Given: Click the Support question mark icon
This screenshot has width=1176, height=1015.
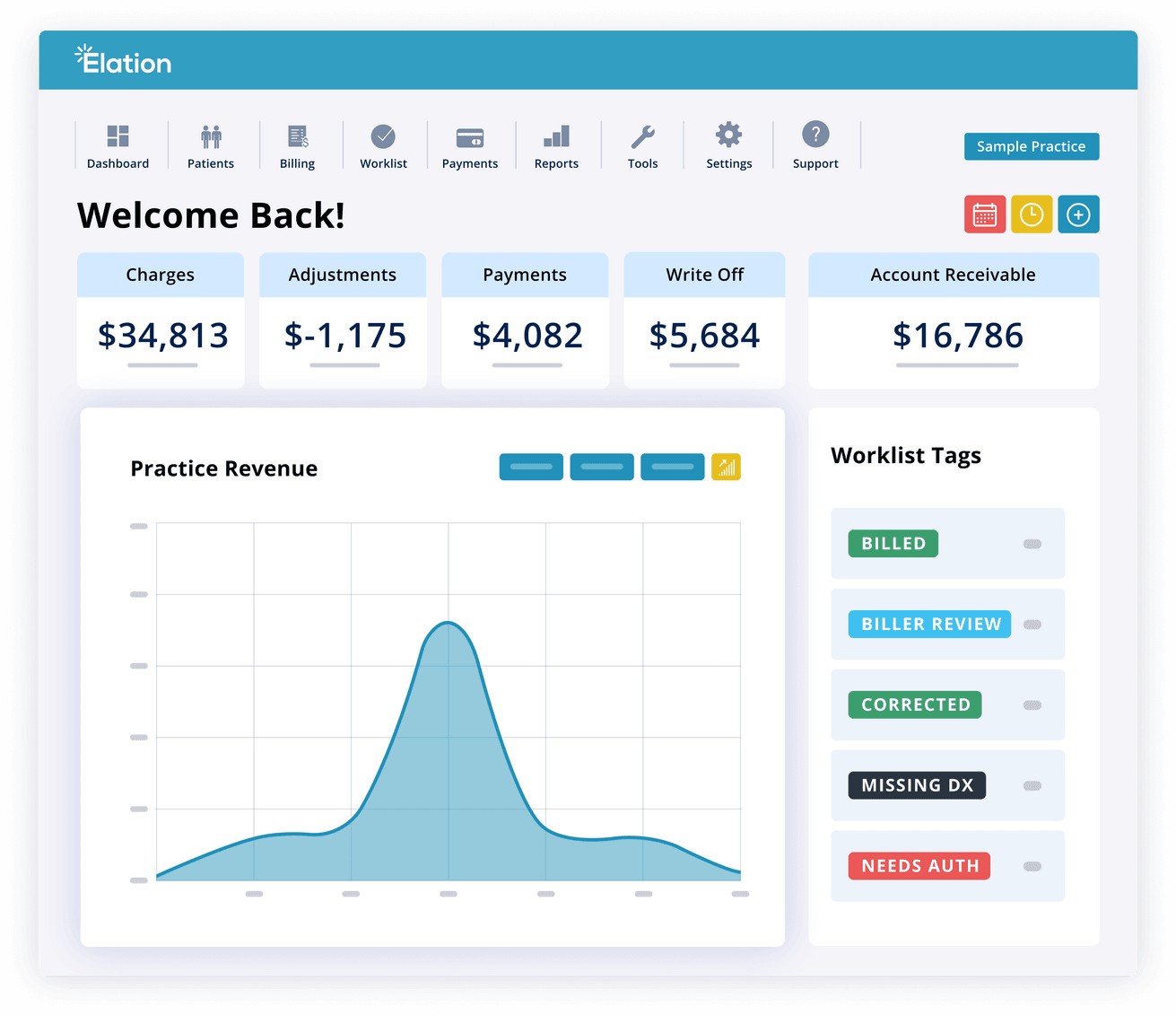Looking at the screenshot, I should pos(814,136).
